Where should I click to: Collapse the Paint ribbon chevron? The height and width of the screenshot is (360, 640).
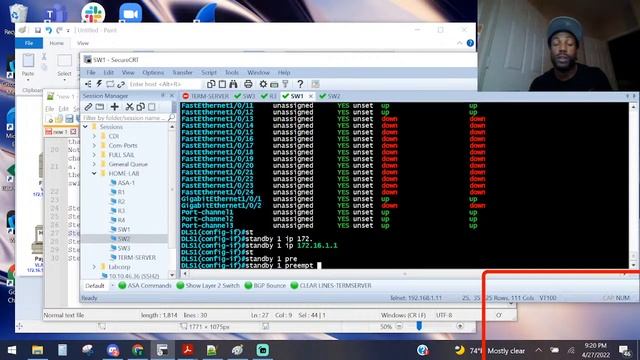click(460, 43)
